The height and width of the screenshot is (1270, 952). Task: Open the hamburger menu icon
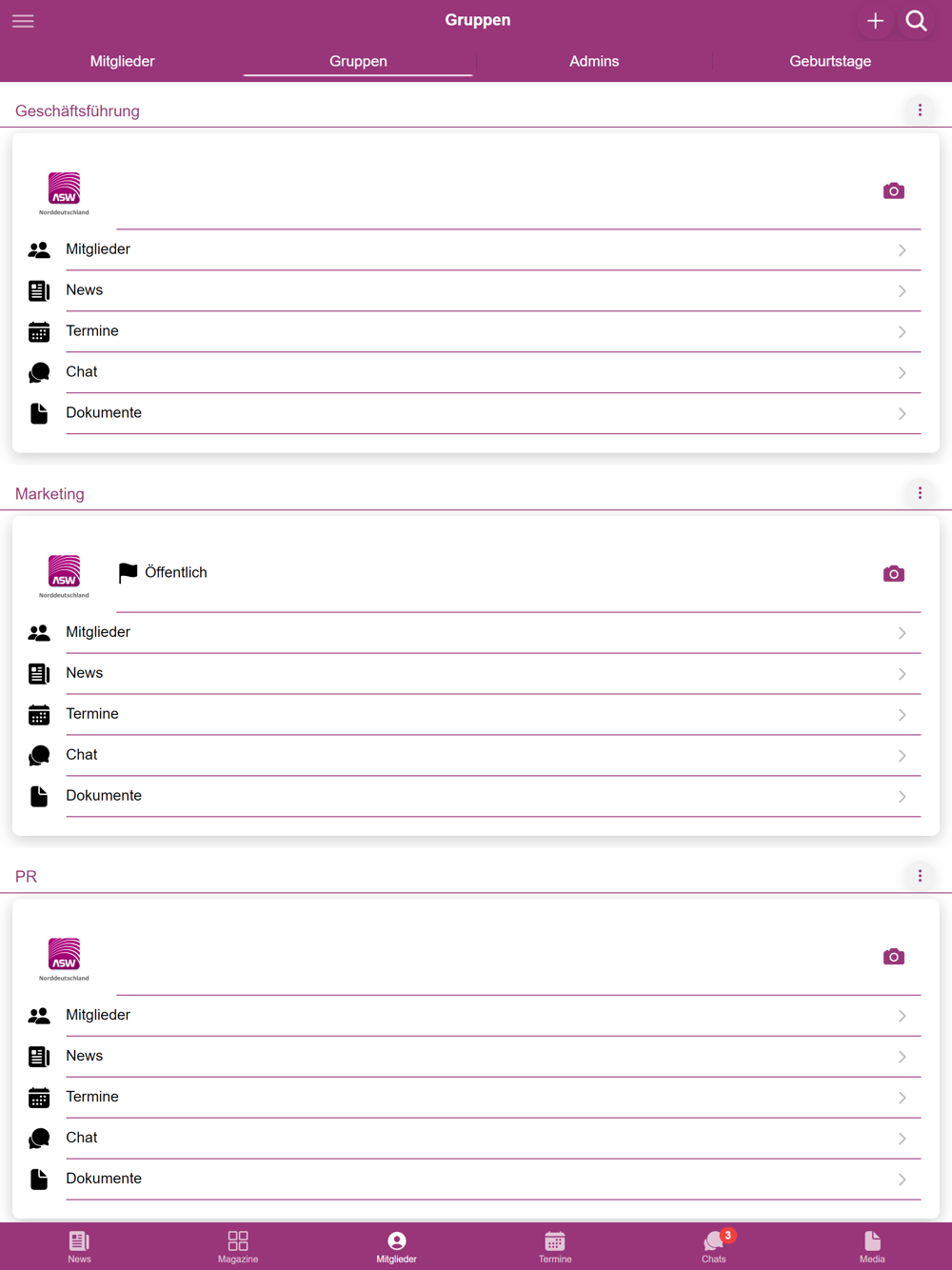click(x=23, y=21)
